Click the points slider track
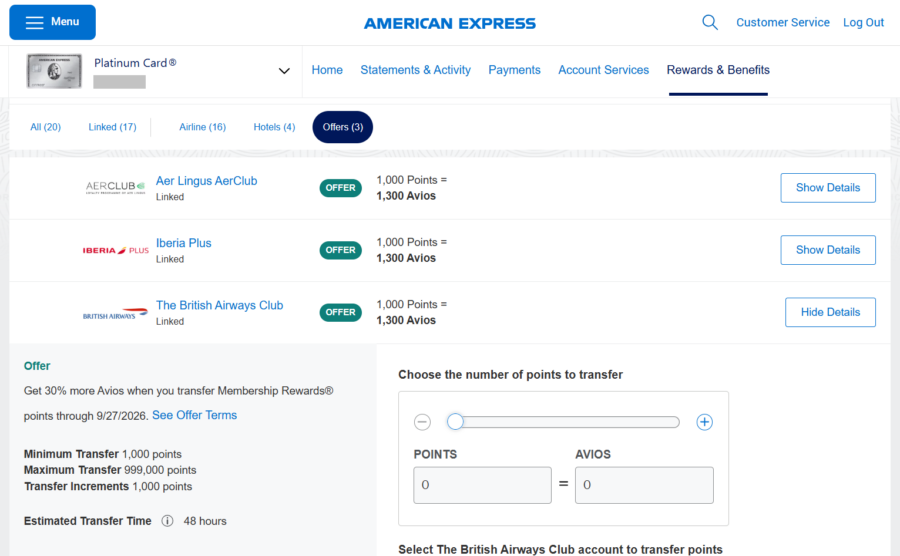Screen dimensions: 900x556 point(563,422)
